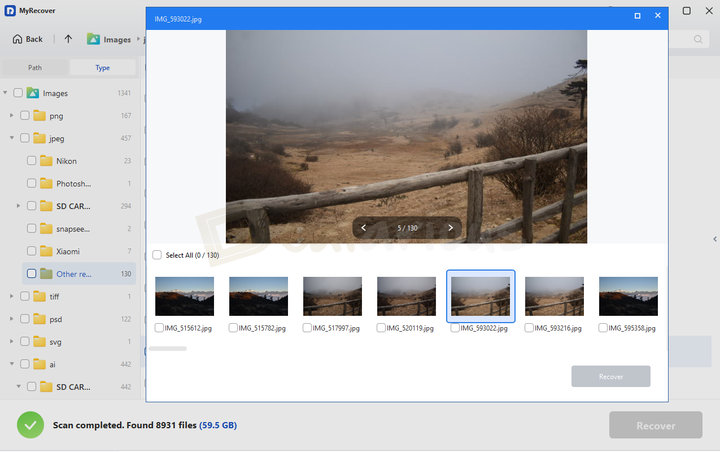Click the Images breadcrumb icon

(93, 39)
